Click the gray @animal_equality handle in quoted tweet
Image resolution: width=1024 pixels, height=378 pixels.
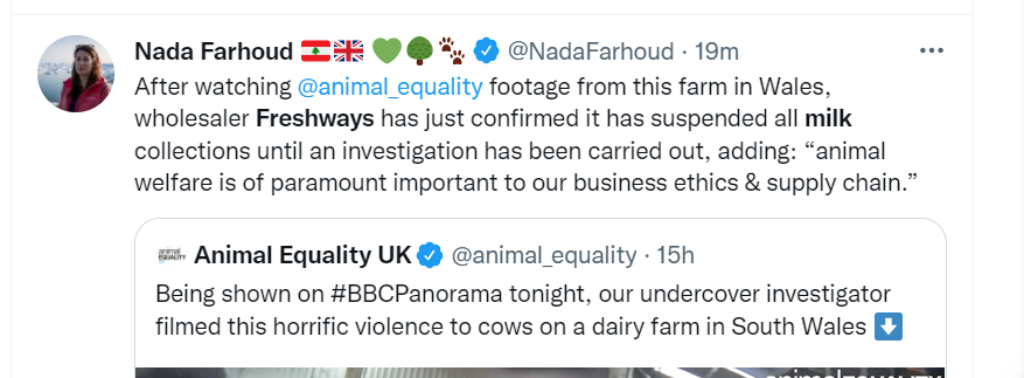pos(543,256)
